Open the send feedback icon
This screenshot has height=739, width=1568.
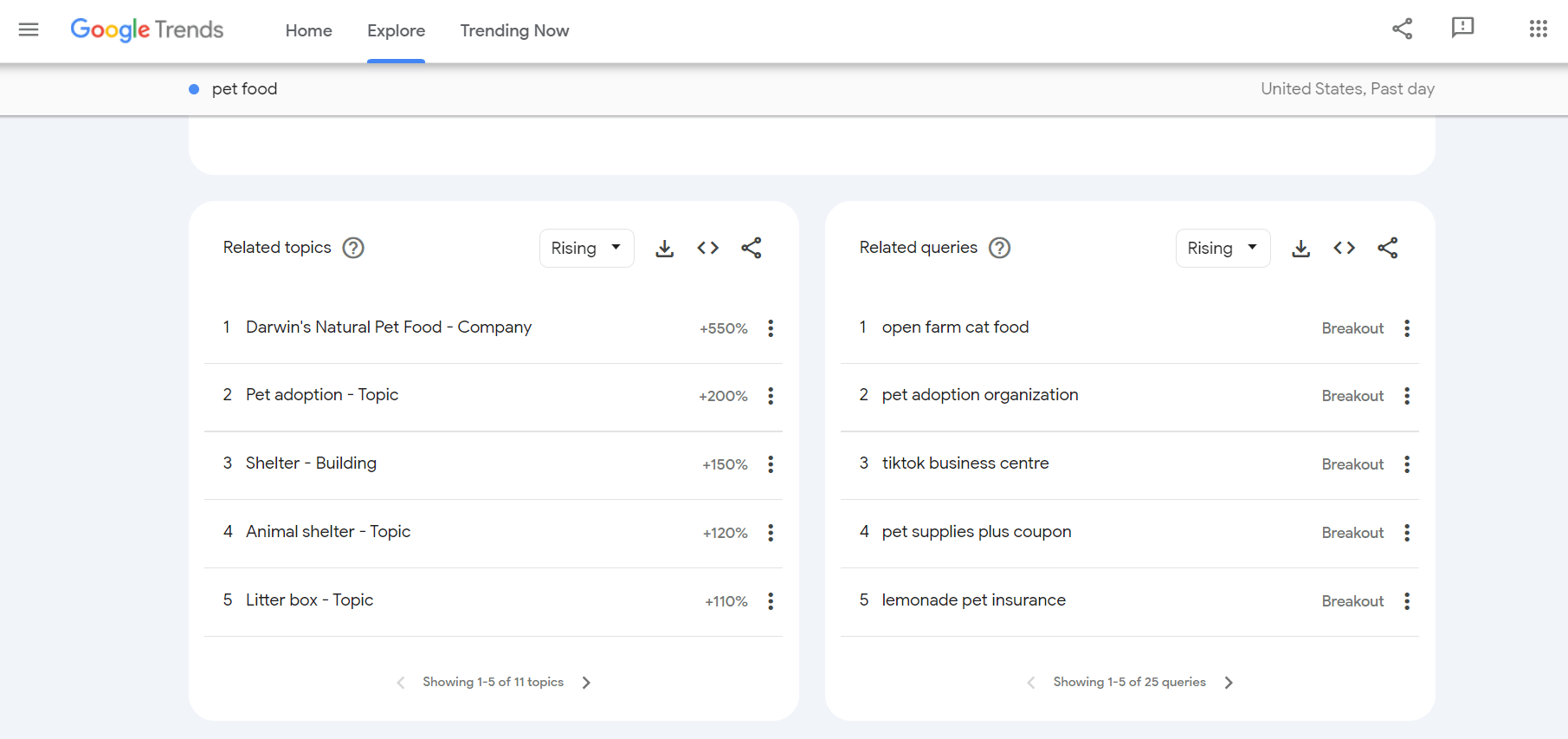(x=1462, y=29)
